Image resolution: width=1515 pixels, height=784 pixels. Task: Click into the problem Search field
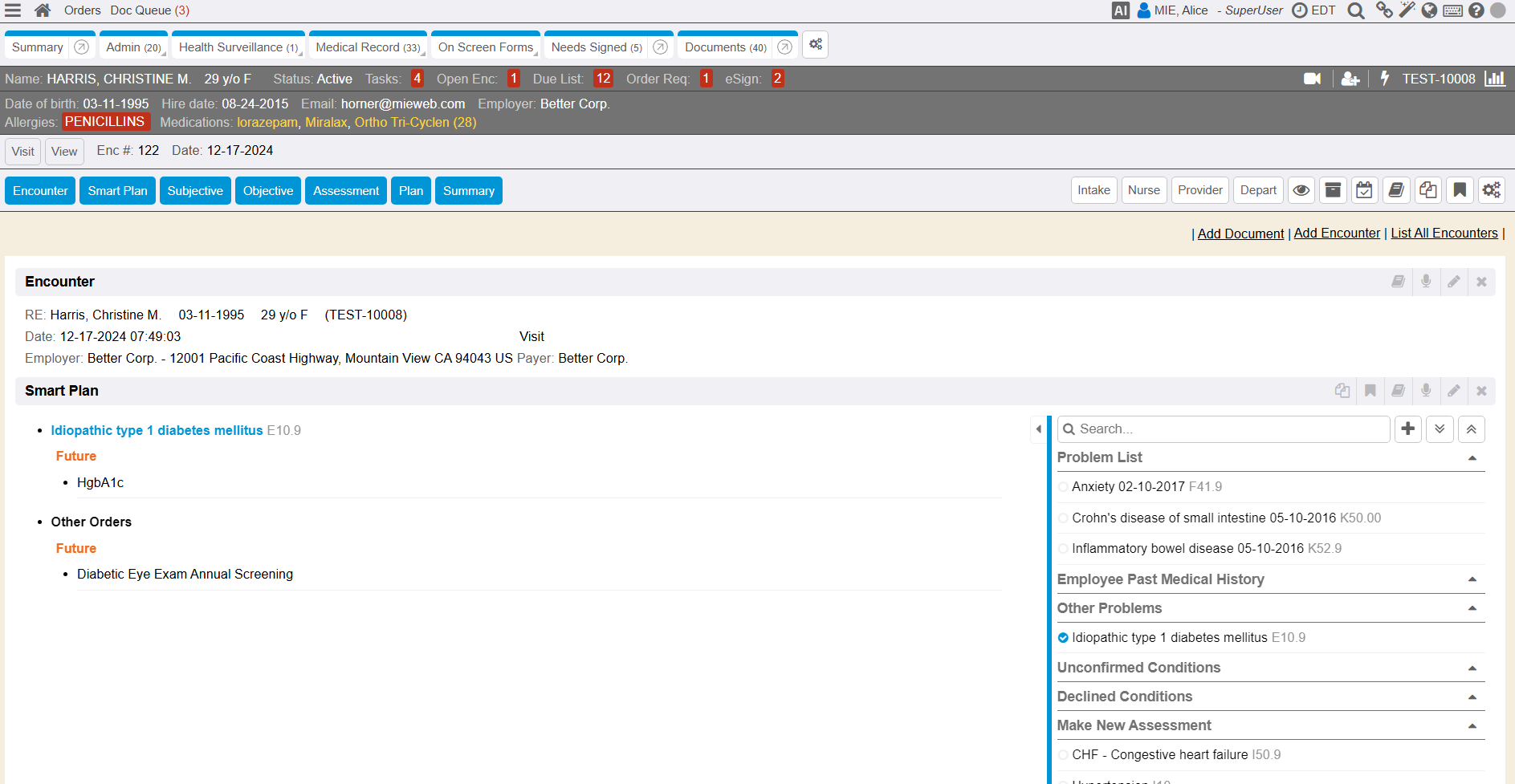[x=1228, y=429]
